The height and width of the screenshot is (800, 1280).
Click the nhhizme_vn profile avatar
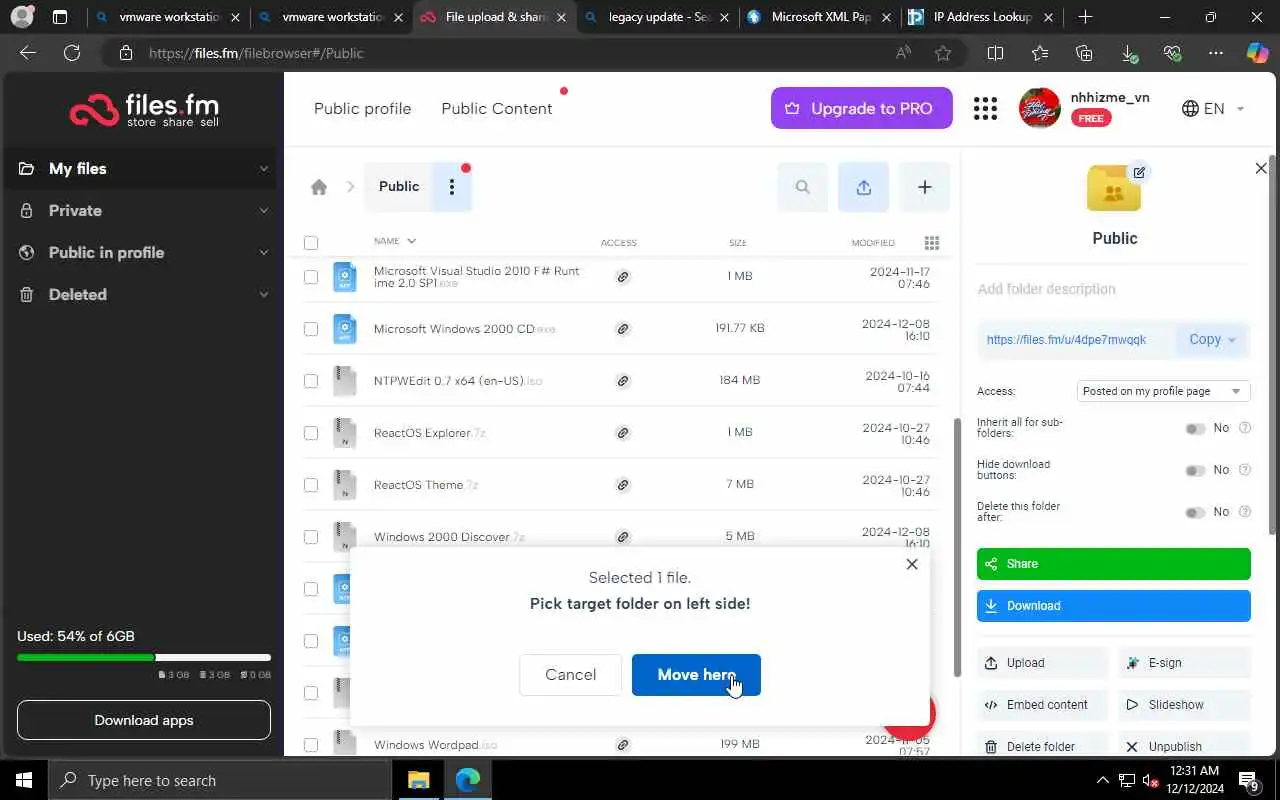[x=1039, y=108]
